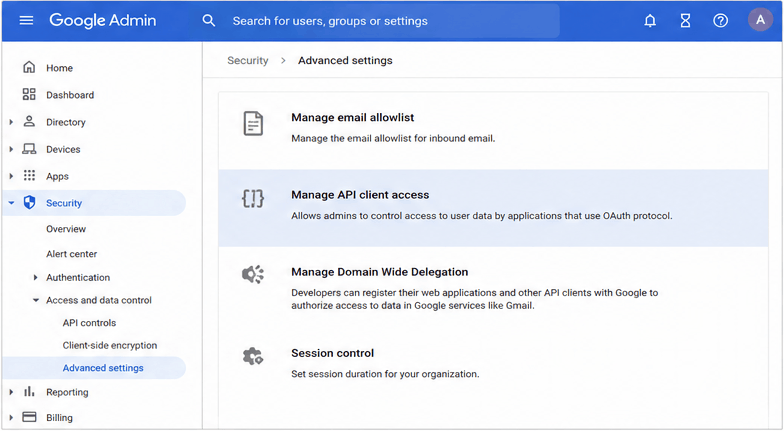Select Overview under Security
Image resolution: width=784 pixels, height=431 pixels.
(x=66, y=228)
